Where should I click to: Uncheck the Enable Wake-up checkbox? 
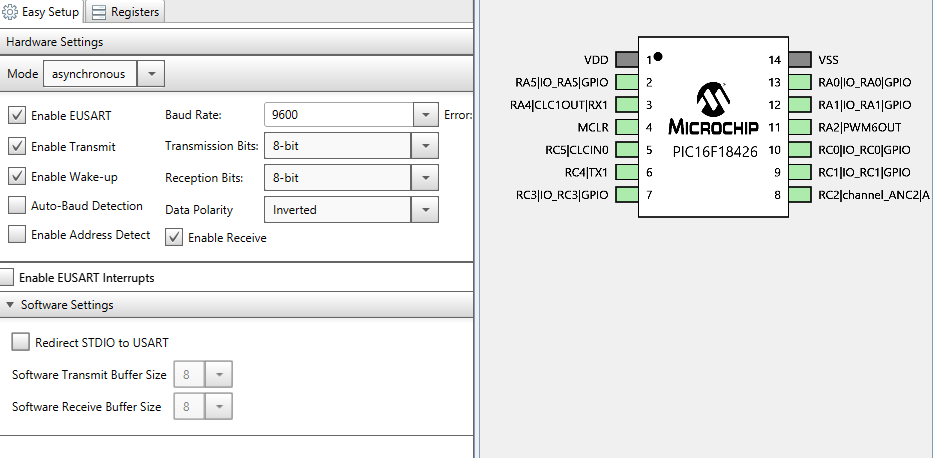(x=17, y=177)
